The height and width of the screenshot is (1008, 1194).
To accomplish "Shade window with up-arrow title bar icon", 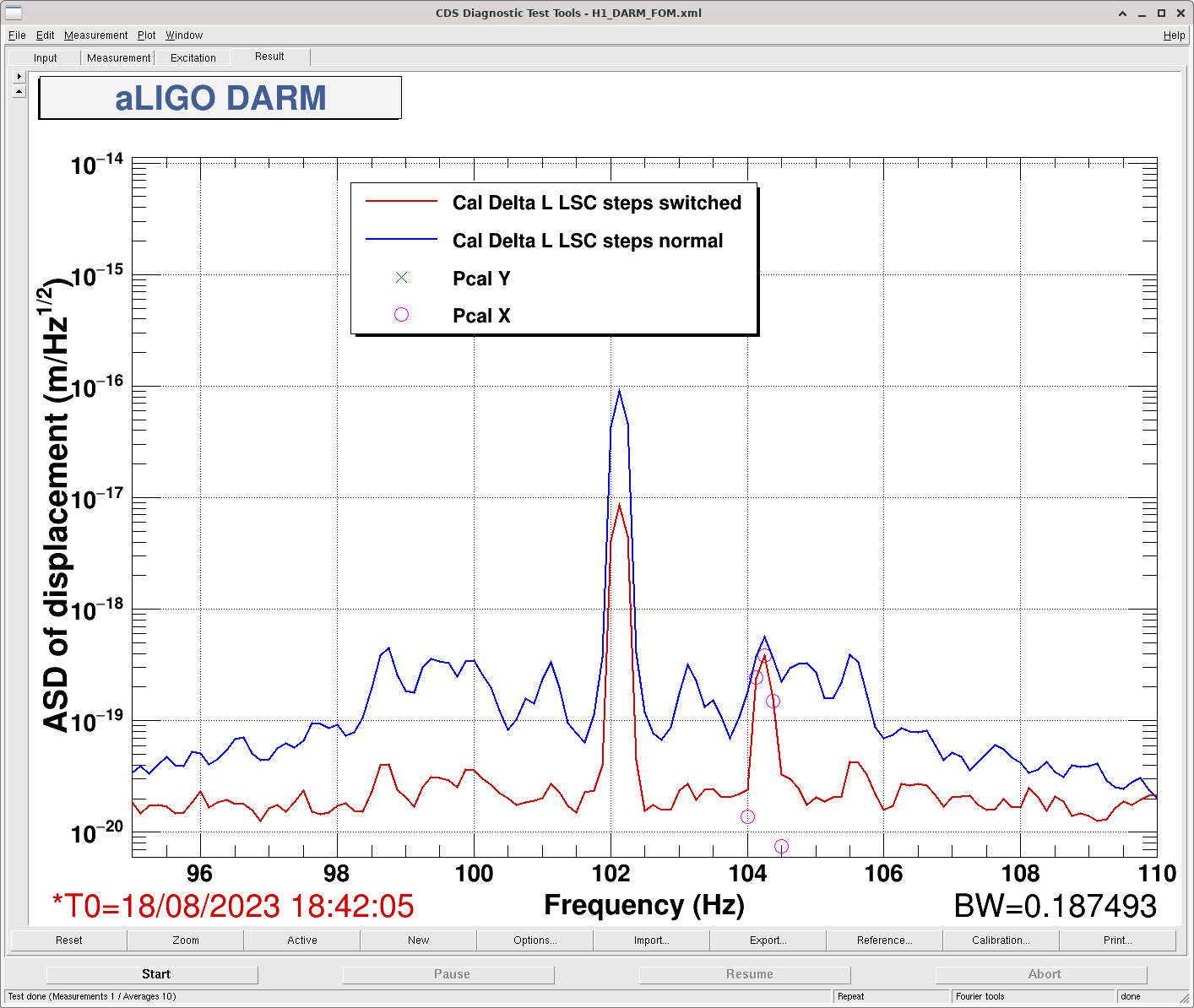I will [x=1122, y=14].
